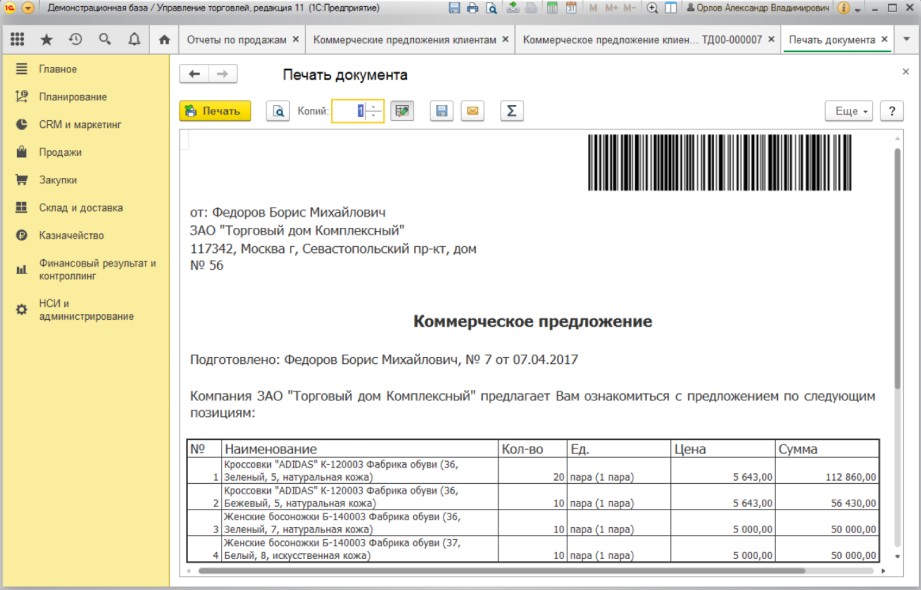This screenshot has width=921, height=590.
Task: Go forward with the right arrow
Action: pos(223,74)
